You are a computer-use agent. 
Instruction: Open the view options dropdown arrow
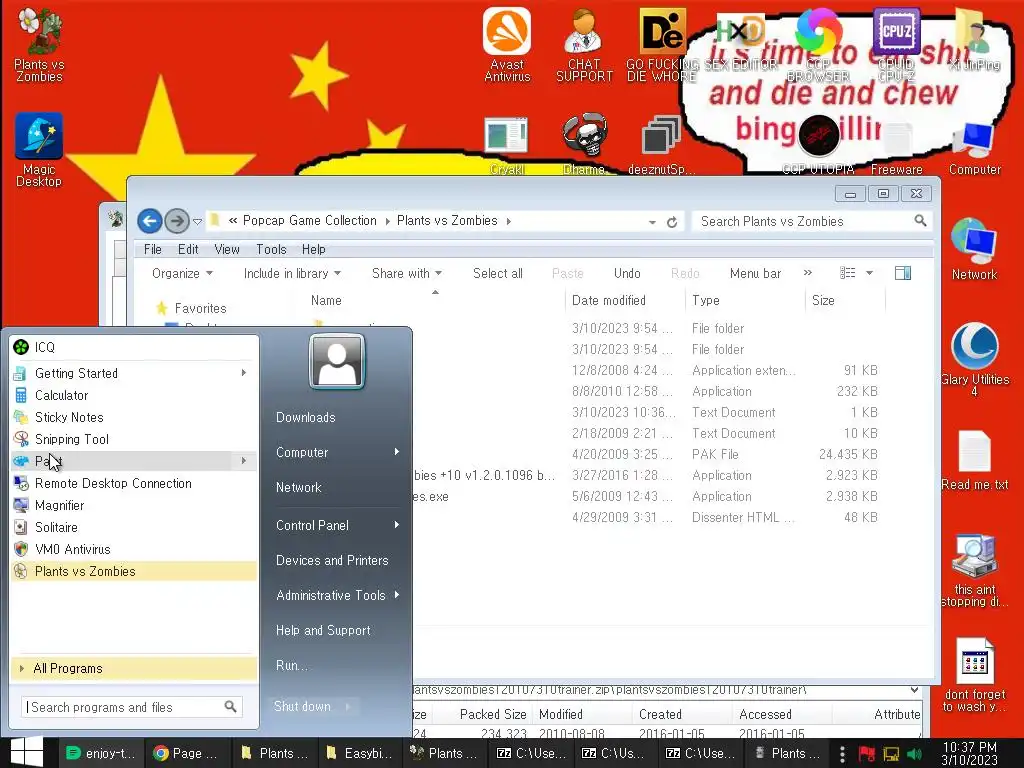(869, 273)
